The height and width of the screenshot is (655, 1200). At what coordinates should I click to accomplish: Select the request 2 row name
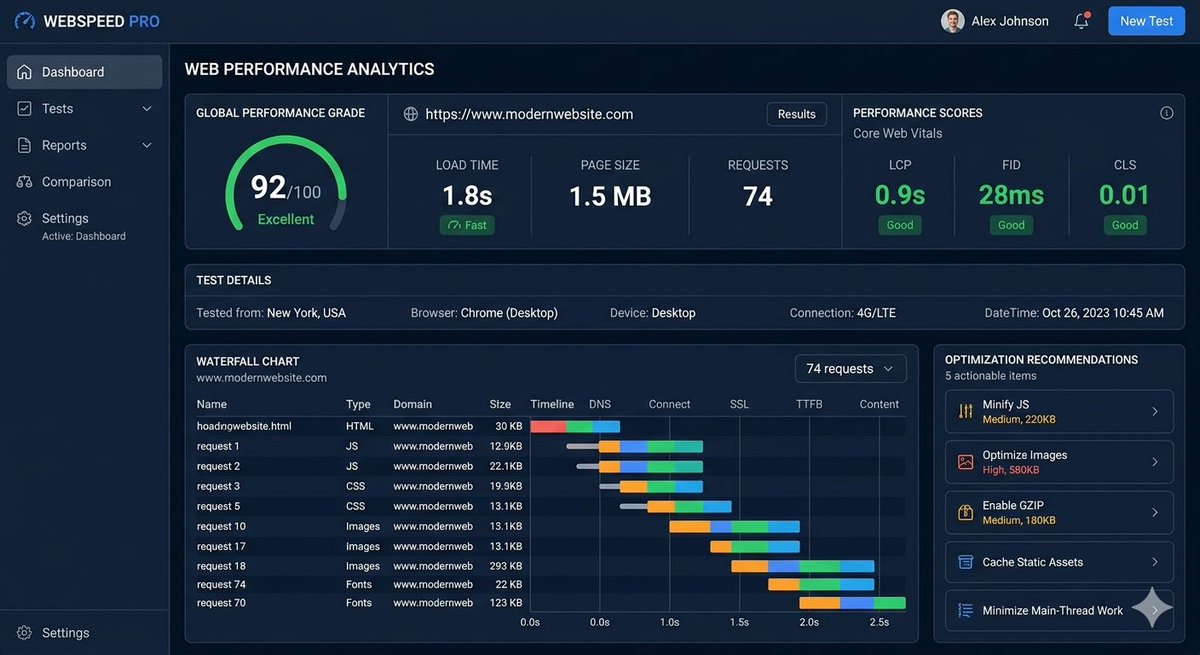218,466
